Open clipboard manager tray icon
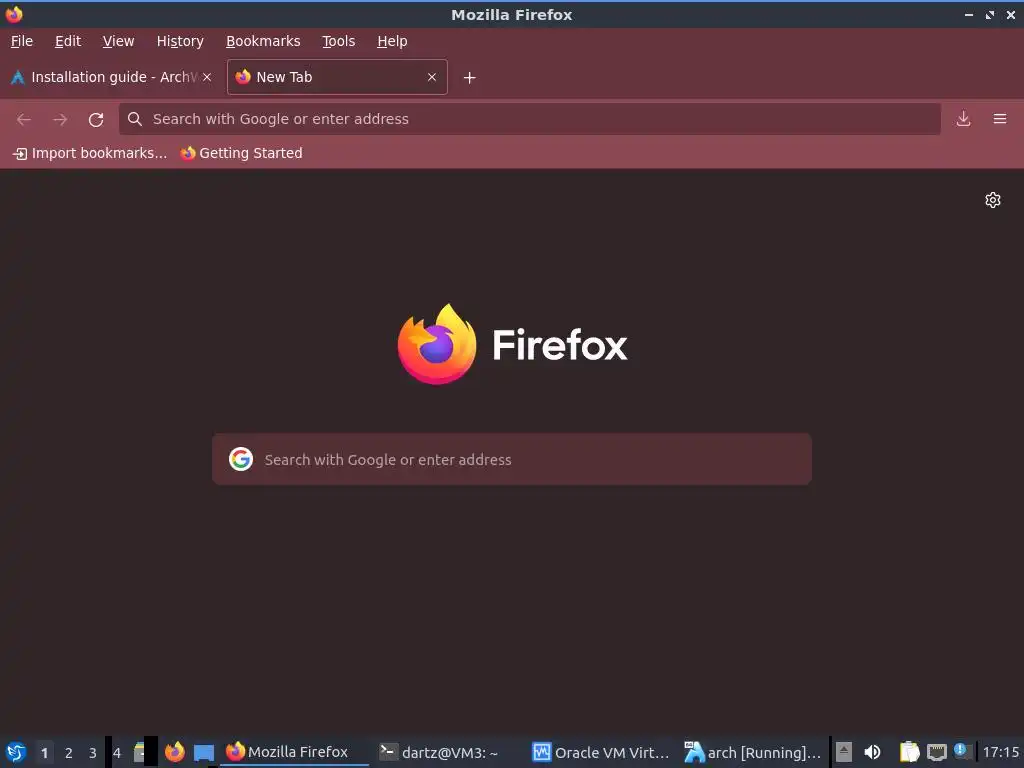1024x768 pixels. (x=909, y=752)
